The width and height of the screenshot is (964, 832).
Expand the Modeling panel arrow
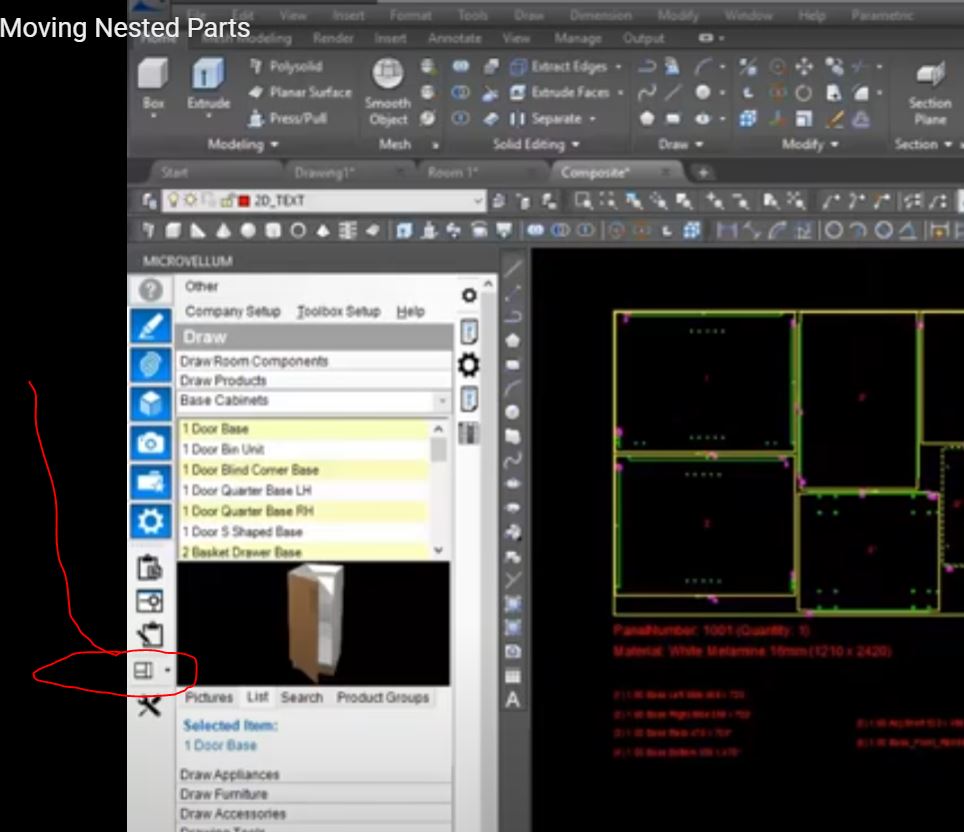(x=275, y=145)
